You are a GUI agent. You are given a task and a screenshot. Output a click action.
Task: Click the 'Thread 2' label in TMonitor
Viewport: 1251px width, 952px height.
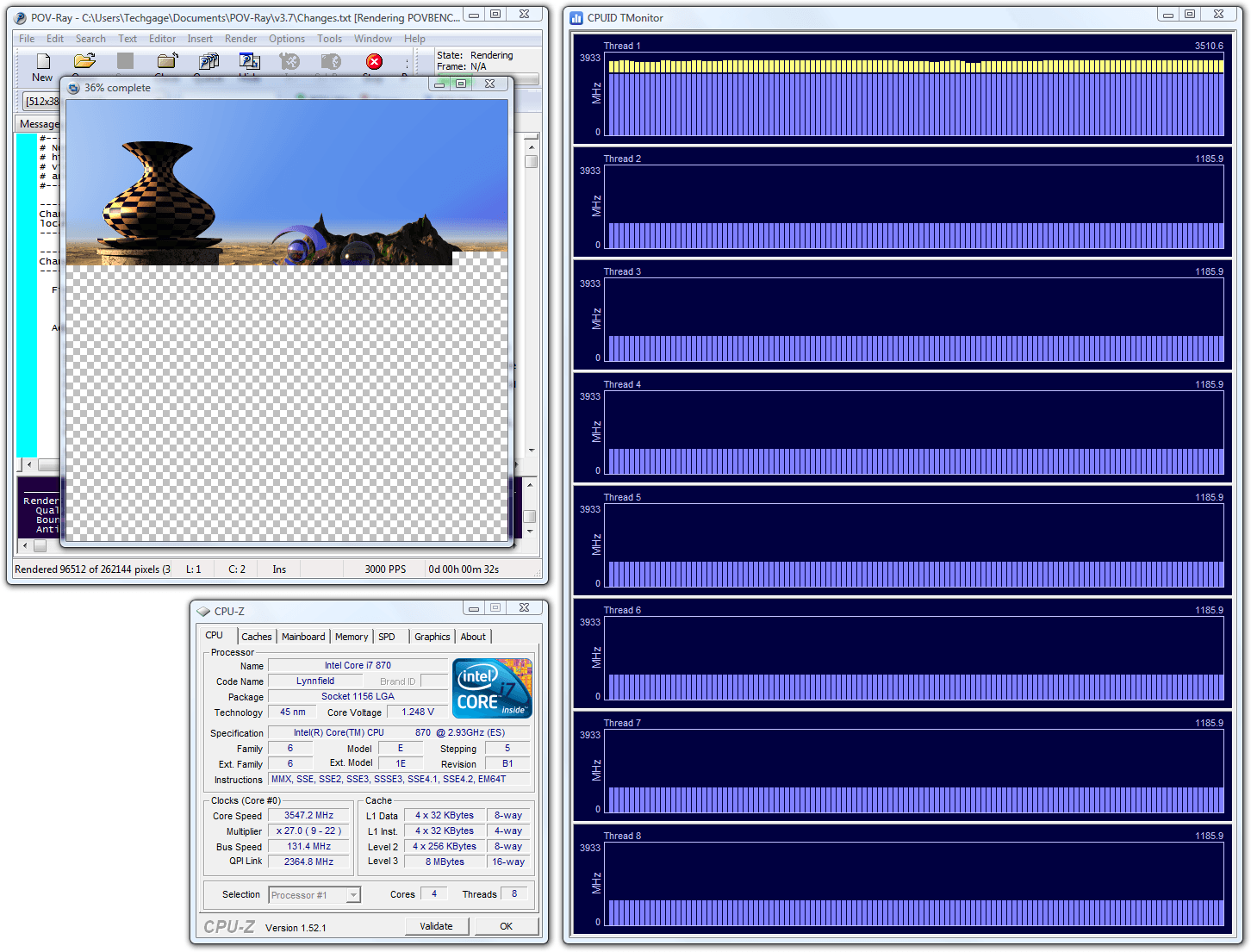click(622, 159)
